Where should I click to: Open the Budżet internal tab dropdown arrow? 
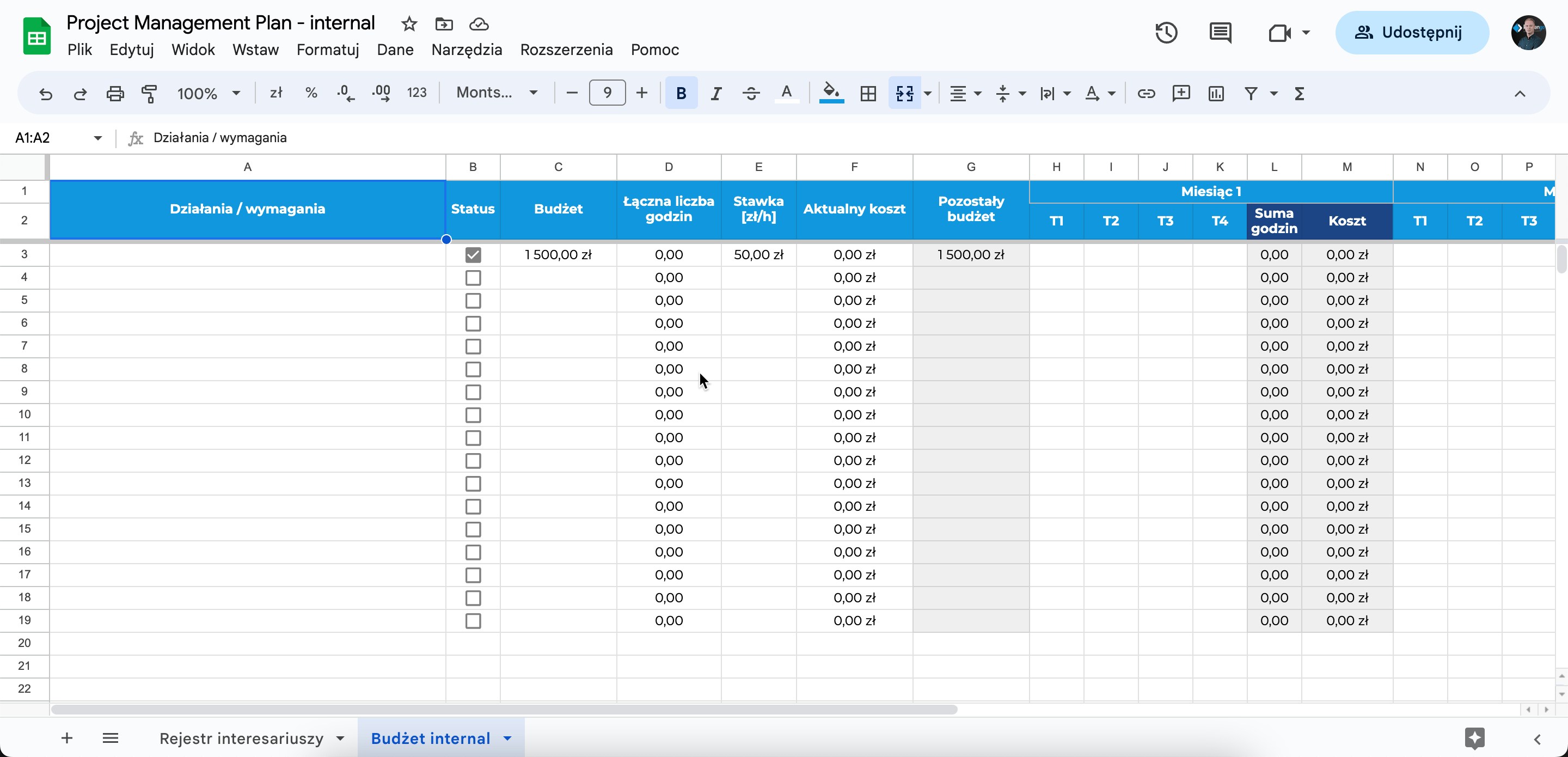pyautogui.click(x=507, y=738)
